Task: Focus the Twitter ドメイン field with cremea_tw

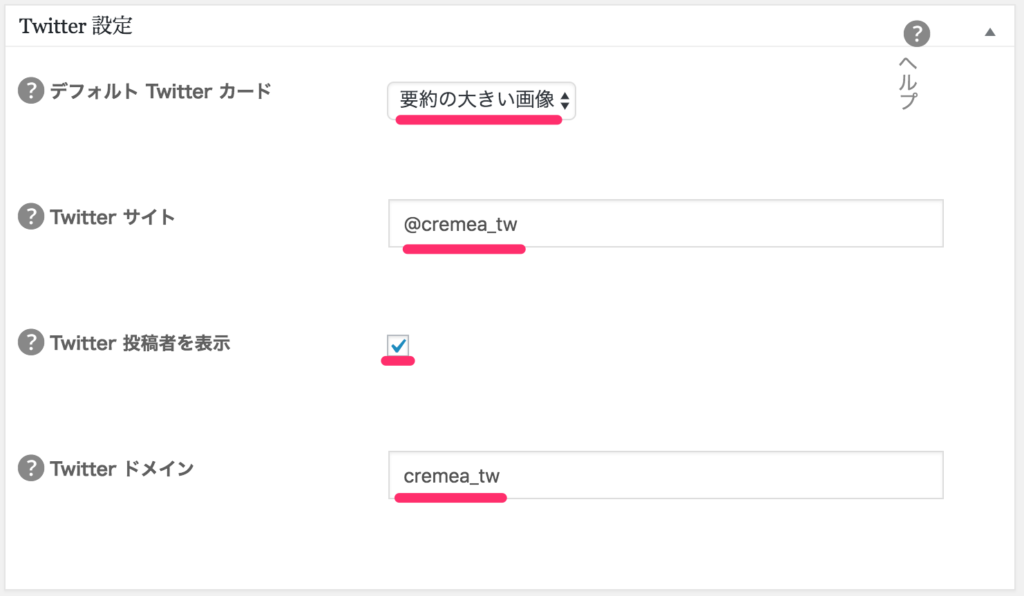Action: coord(665,475)
